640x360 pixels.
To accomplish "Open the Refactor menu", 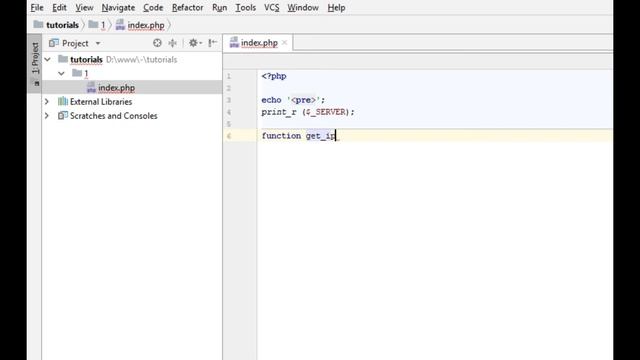I will coord(187,8).
